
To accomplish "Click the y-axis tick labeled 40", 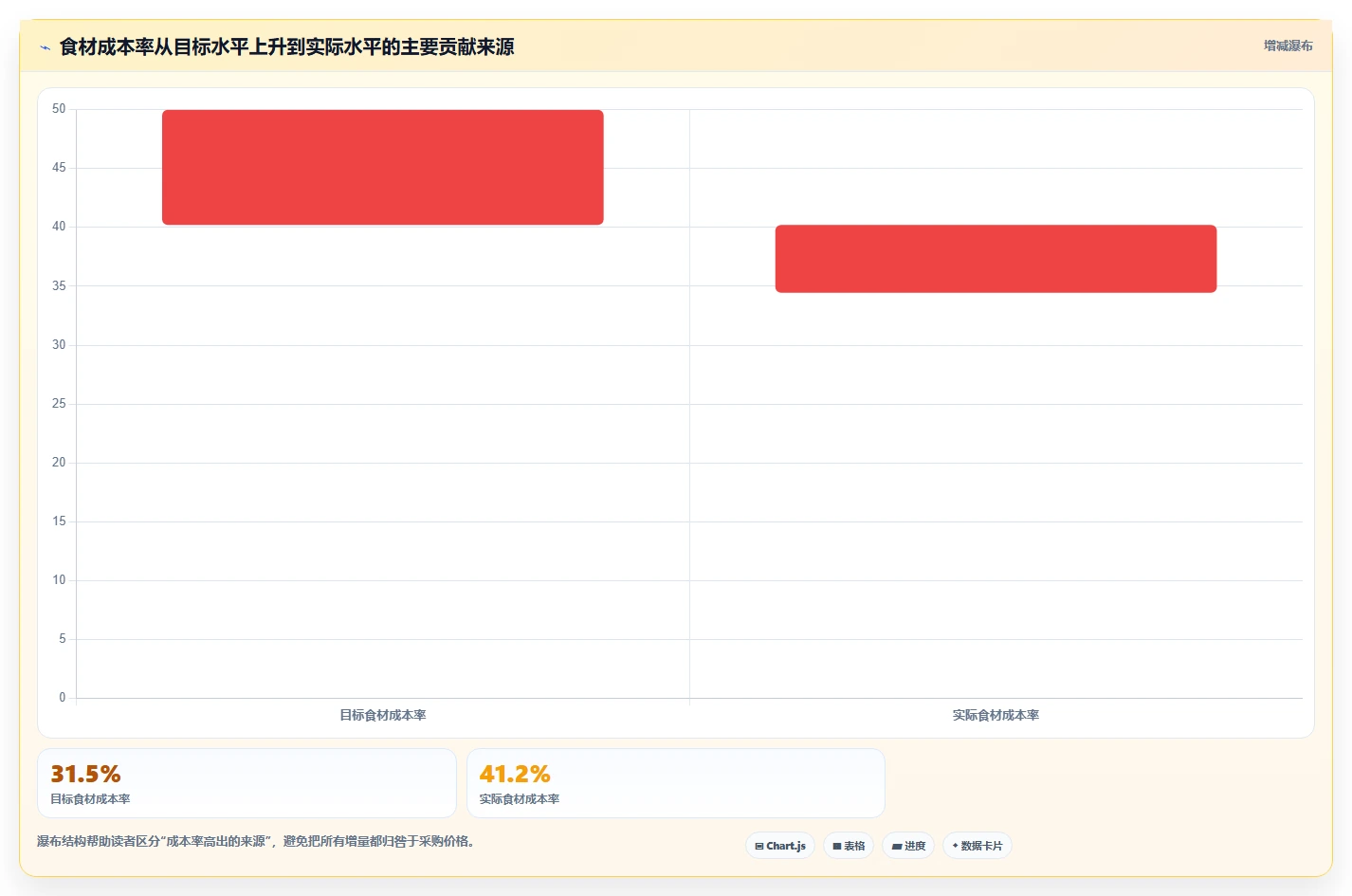I will [x=59, y=227].
